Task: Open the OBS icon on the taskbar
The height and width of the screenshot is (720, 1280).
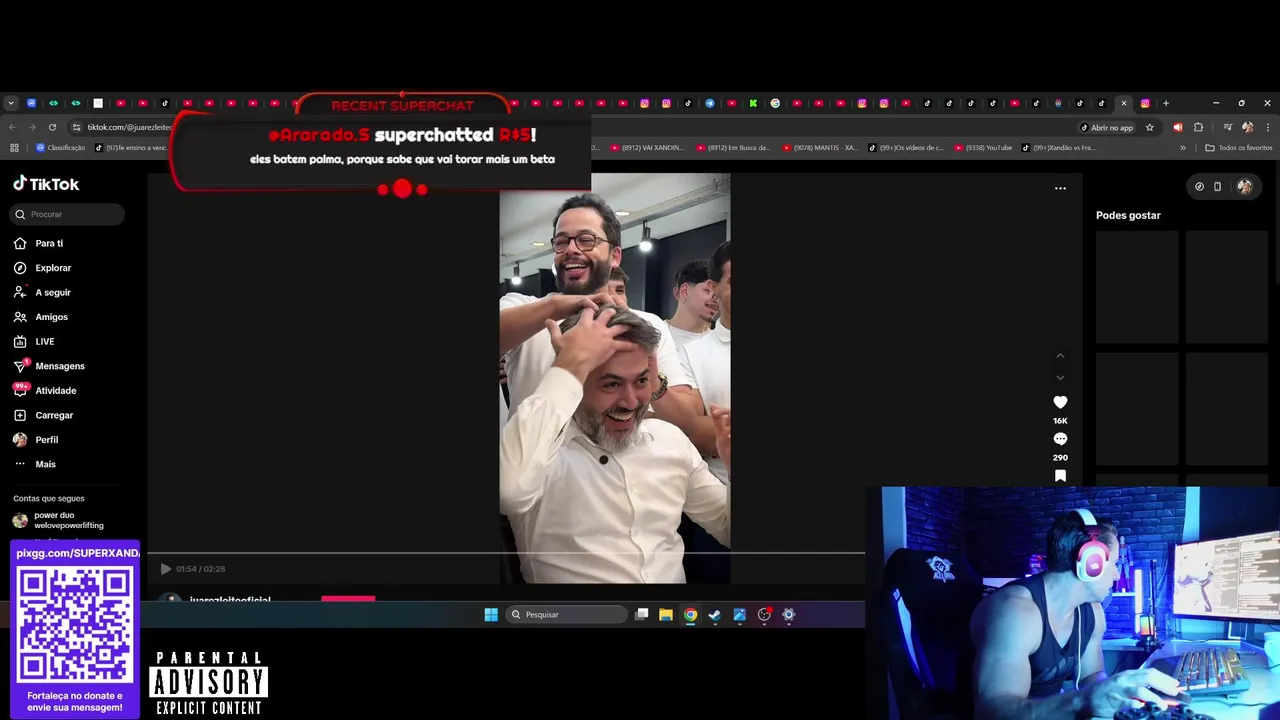Action: pyautogui.click(x=764, y=614)
